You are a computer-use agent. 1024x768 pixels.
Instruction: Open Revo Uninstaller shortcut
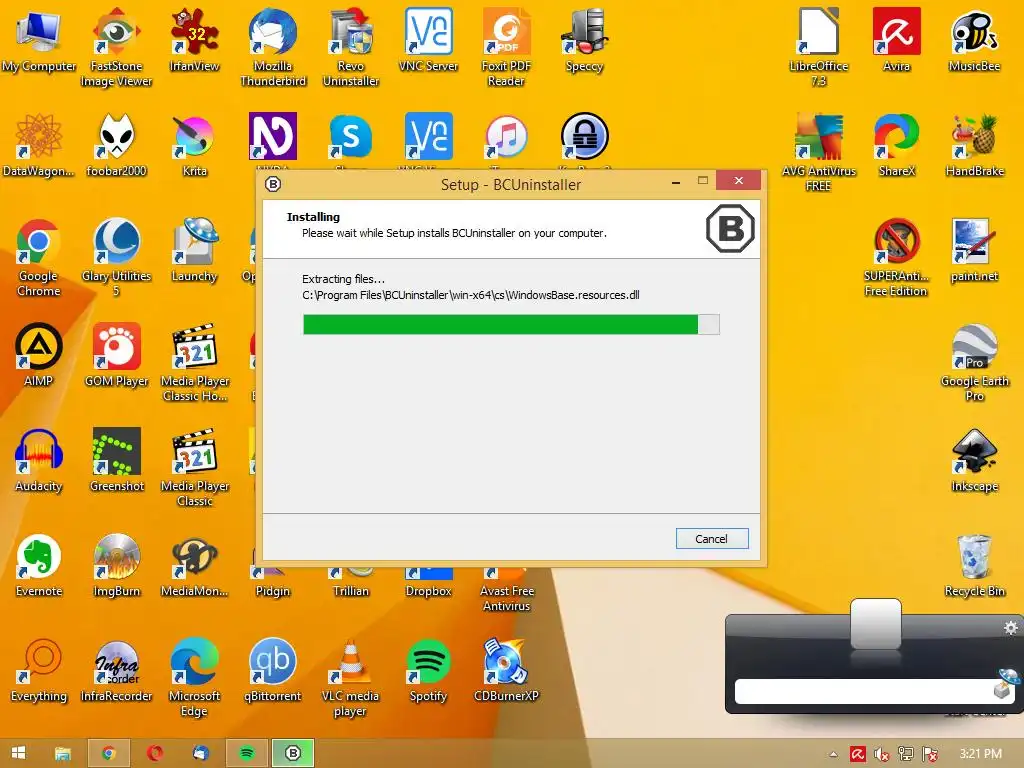(351, 48)
